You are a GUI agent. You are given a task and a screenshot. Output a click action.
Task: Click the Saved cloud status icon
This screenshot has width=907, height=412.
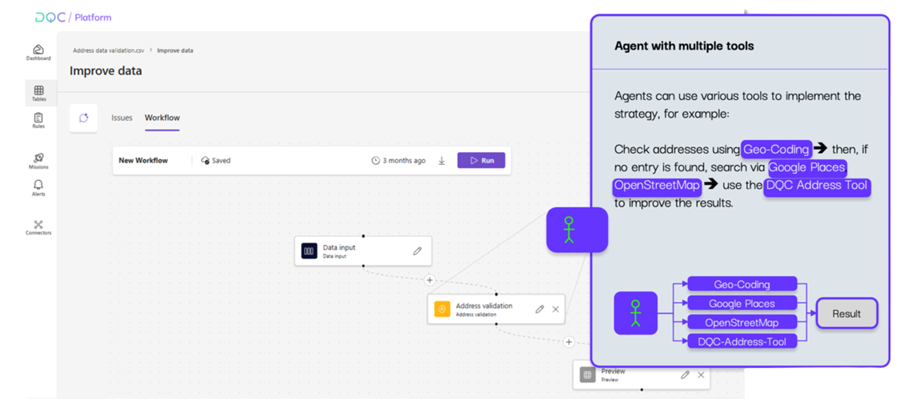pyautogui.click(x=205, y=161)
